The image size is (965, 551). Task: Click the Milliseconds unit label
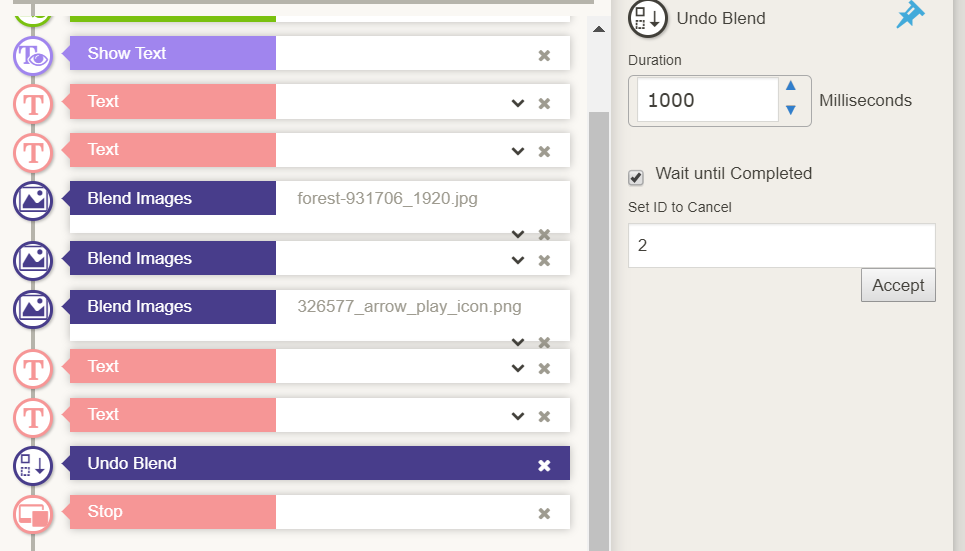tap(865, 100)
